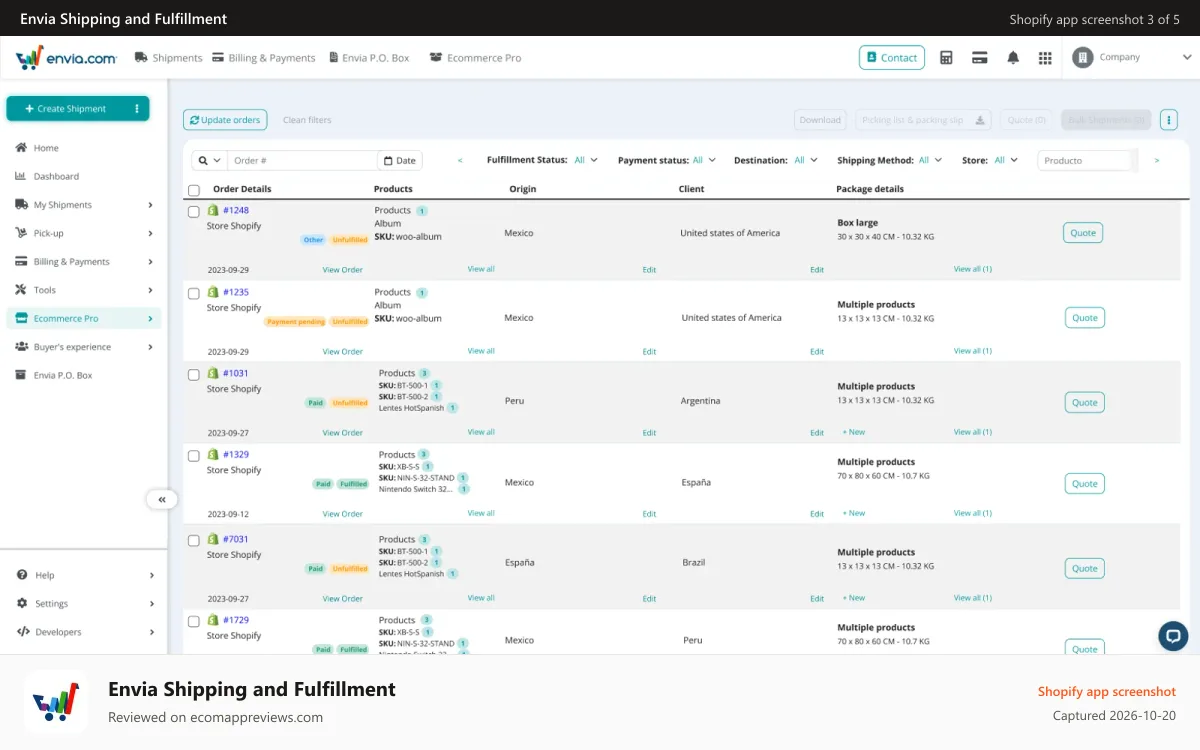Open the live chat bubble
The width and height of the screenshot is (1200, 750).
coord(1173,636)
